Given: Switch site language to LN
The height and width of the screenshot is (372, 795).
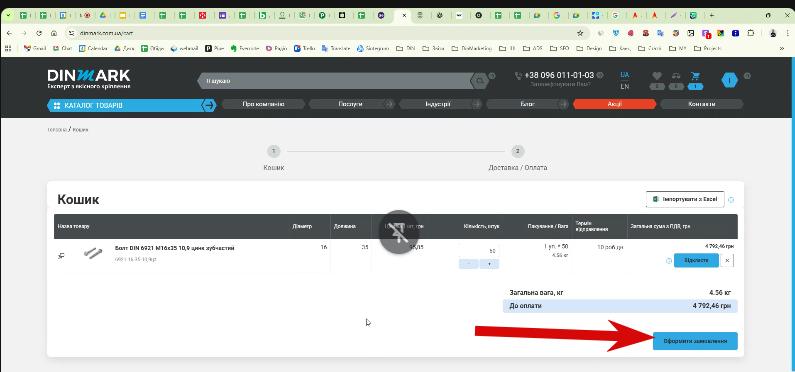Looking at the screenshot, I should pos(625,86).
